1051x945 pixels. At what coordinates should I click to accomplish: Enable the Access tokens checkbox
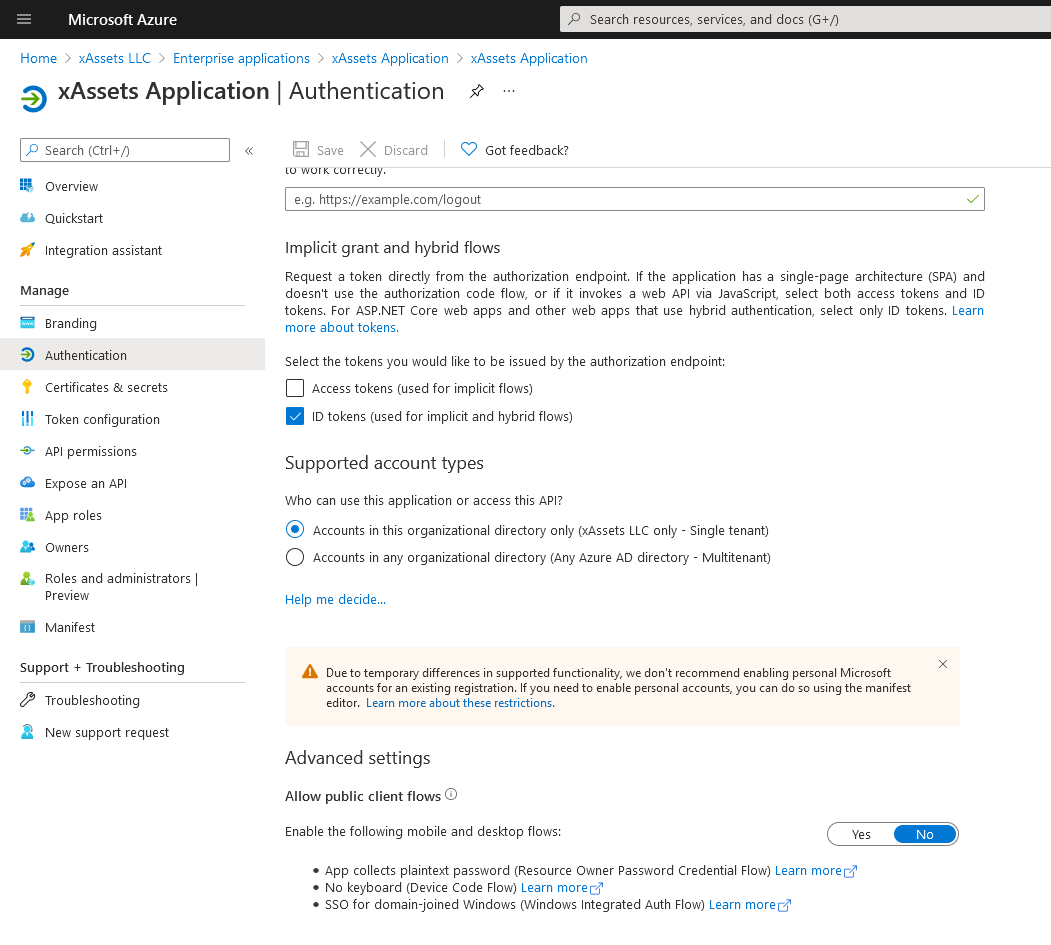(x=295, y=388)
